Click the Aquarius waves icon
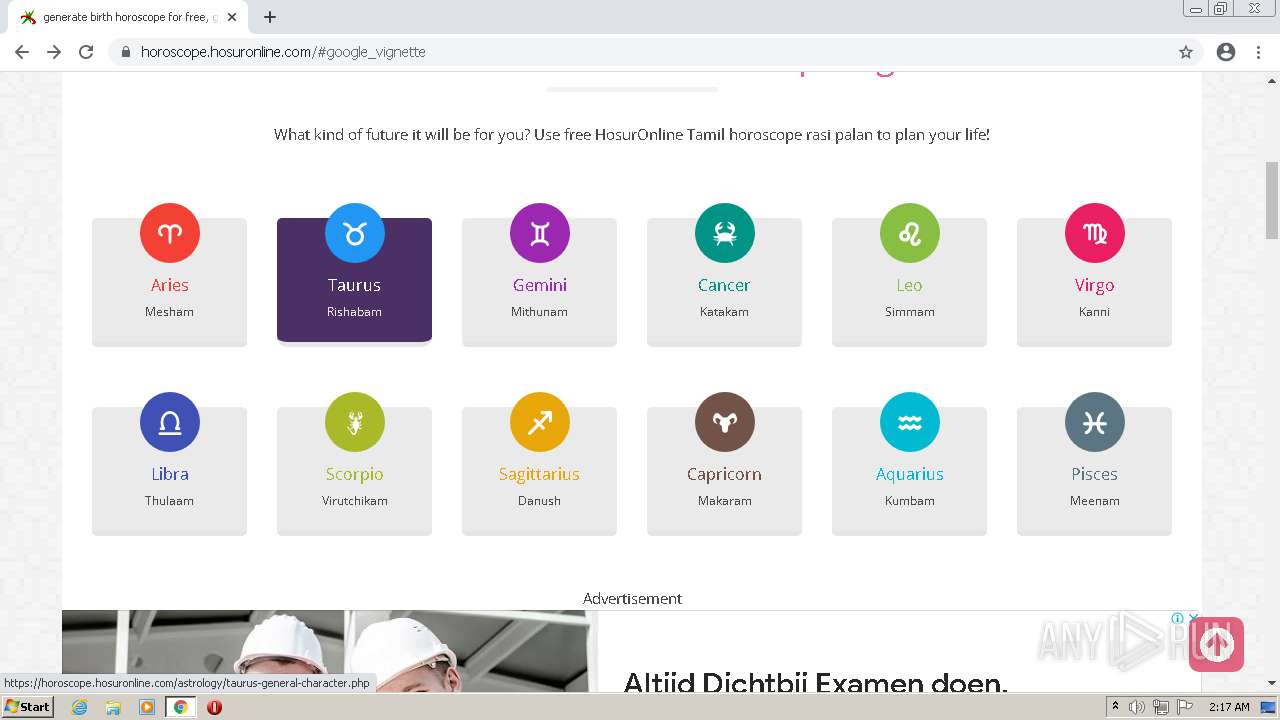This screenshot has width=1280, height=720. pyautogui.click(x=910, y=422)
